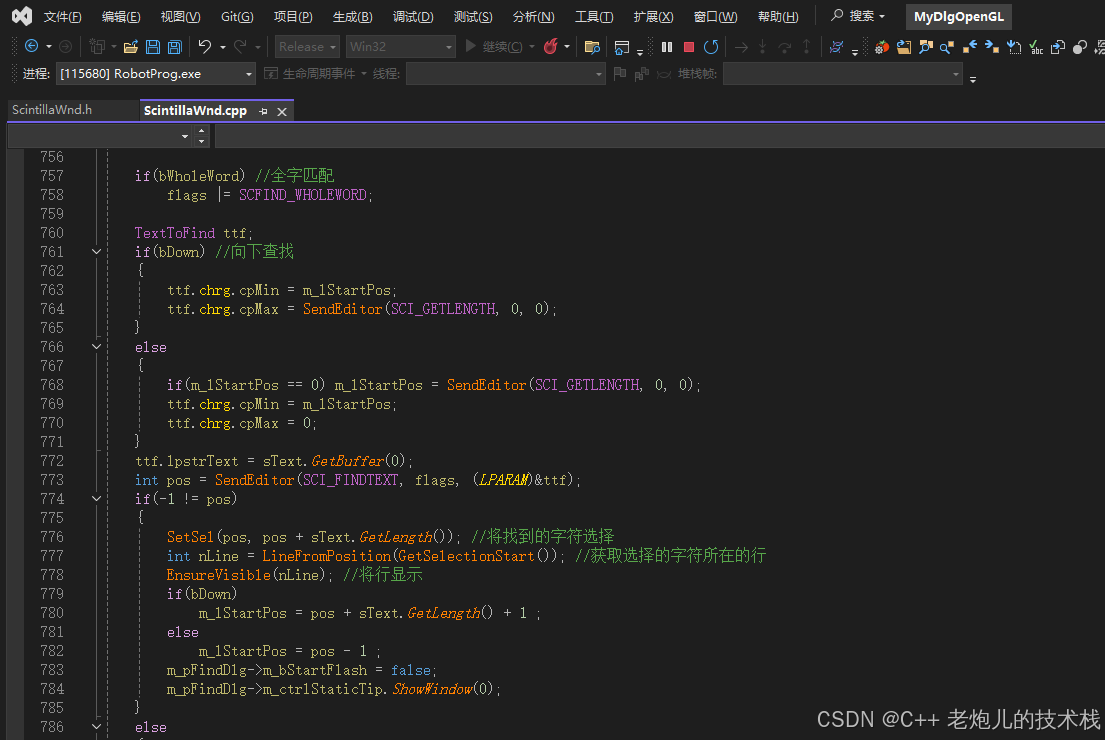This screenshot has width=1105, height=740.
Task: Click the TextToFind type on line 760
Action: pyautogui.click(x=175, y=233)
